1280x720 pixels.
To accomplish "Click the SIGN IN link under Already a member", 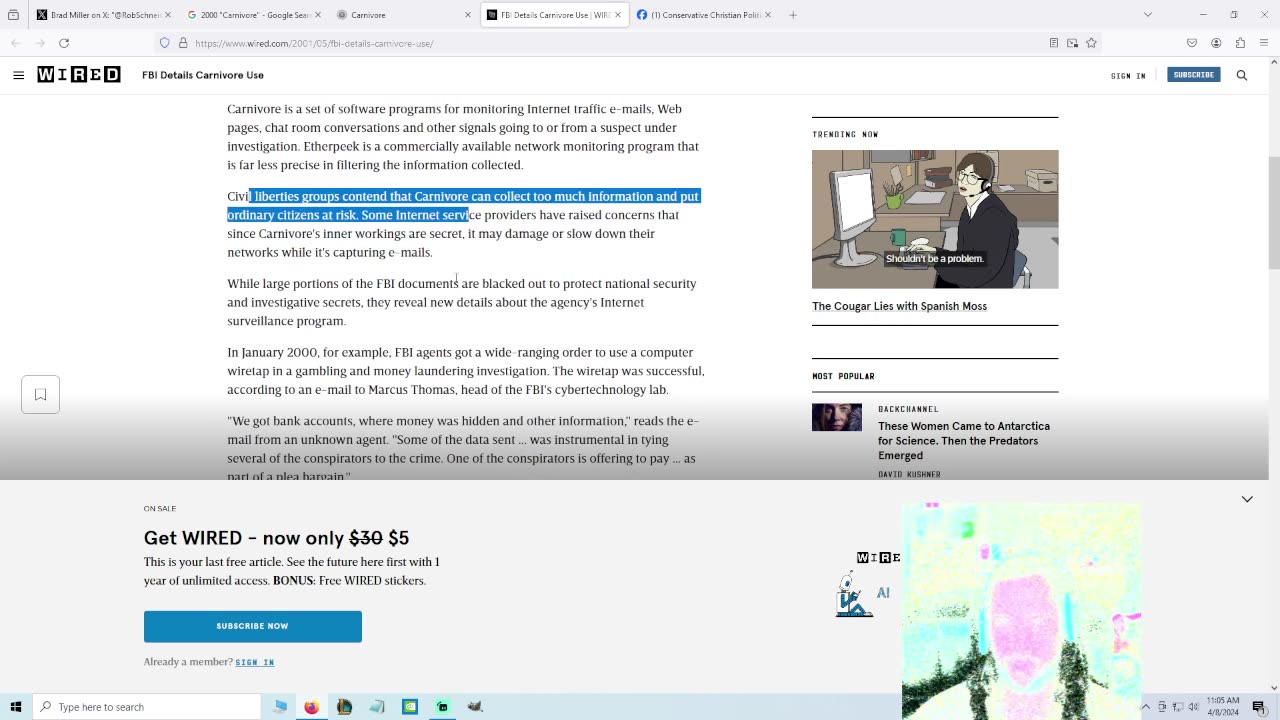I will (x=255, y=662).
